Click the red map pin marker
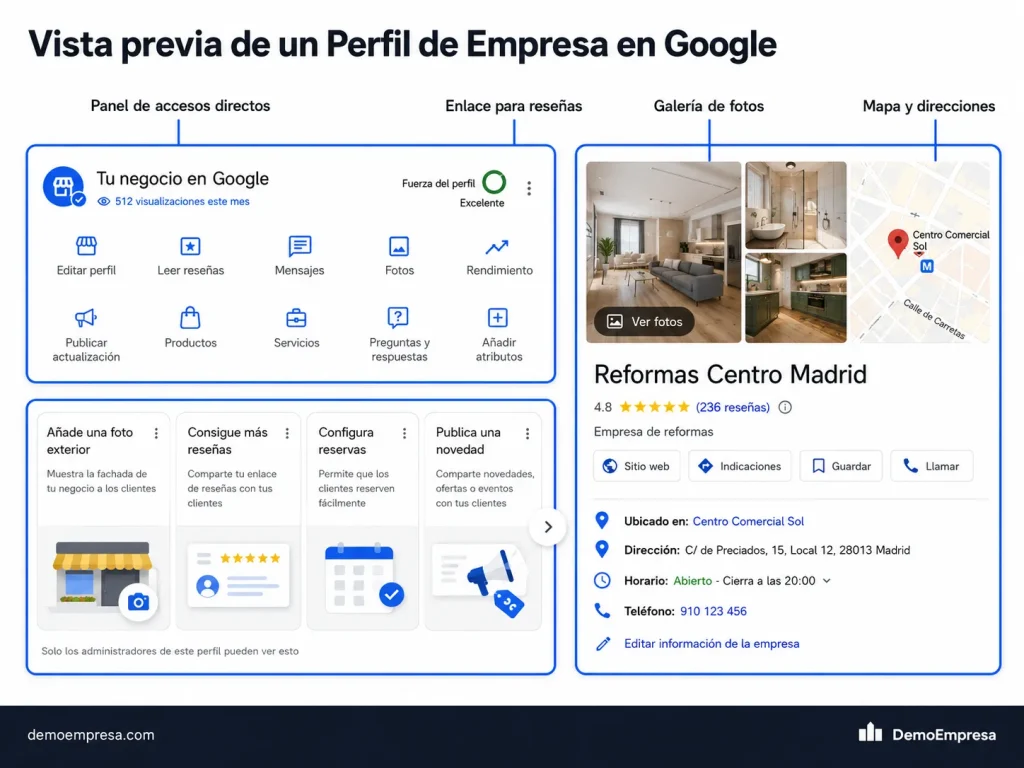 (x=898, y=243)
